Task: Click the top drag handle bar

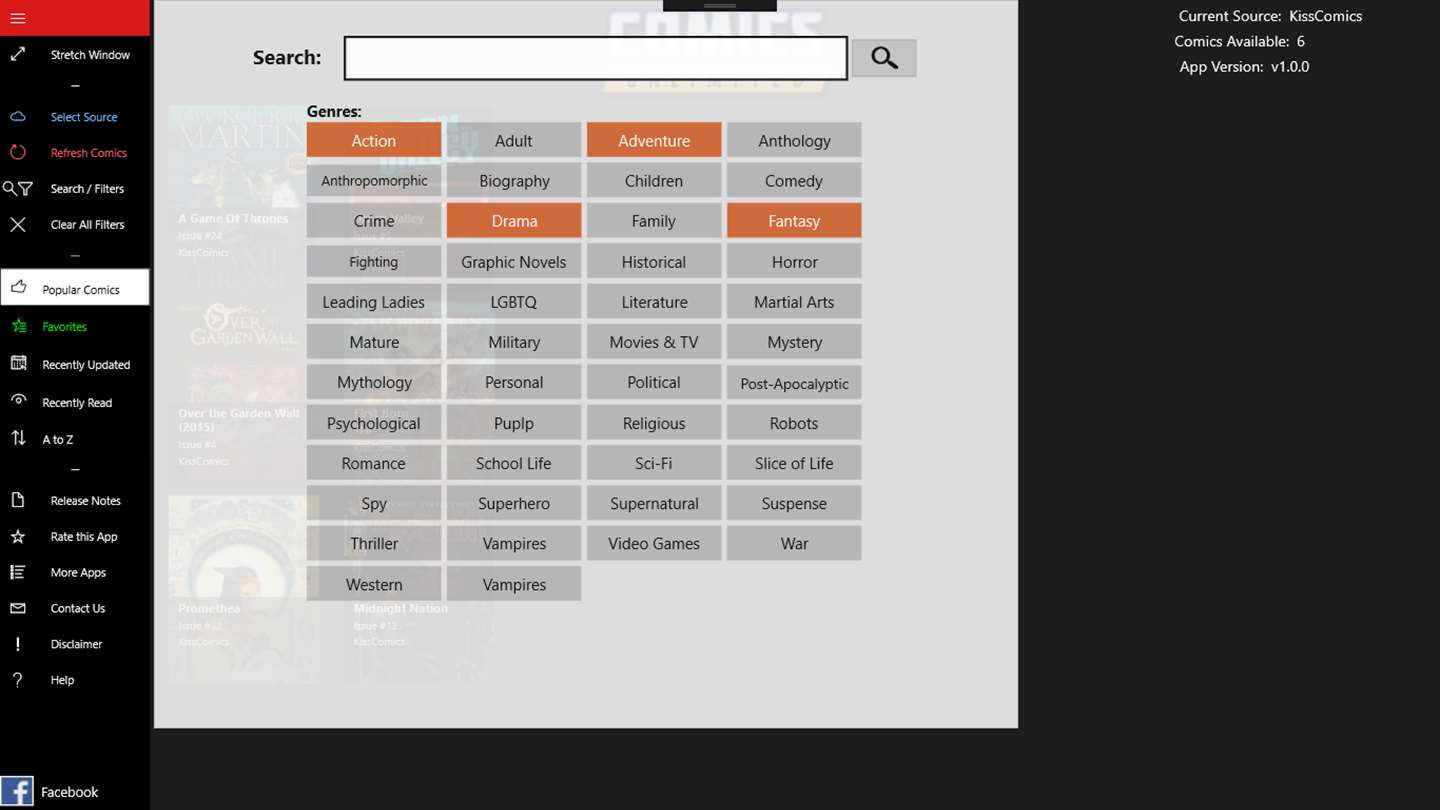Action: [x=720, y=6]
